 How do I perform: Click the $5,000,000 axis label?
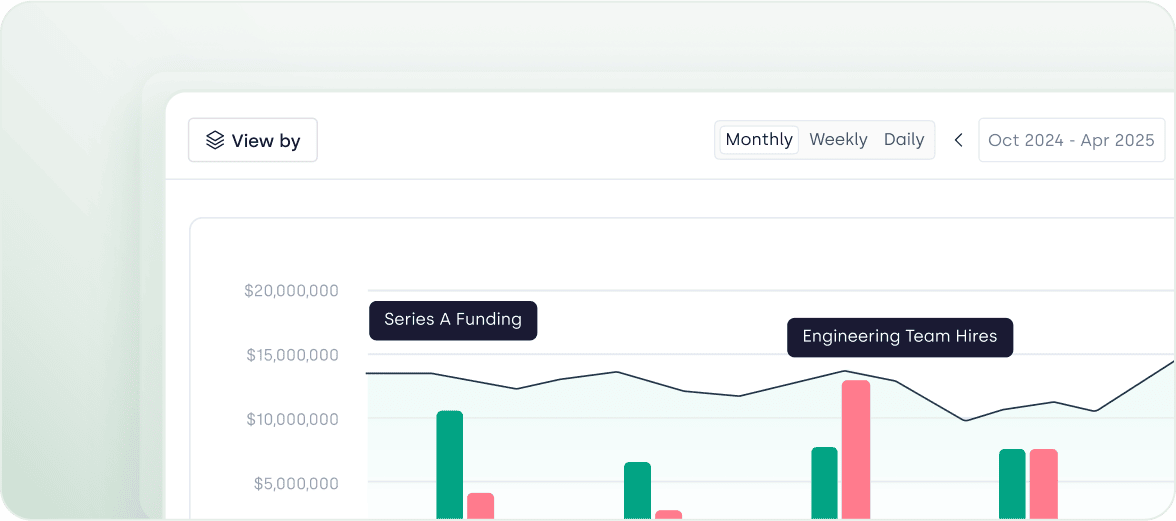tap(296, 484)
